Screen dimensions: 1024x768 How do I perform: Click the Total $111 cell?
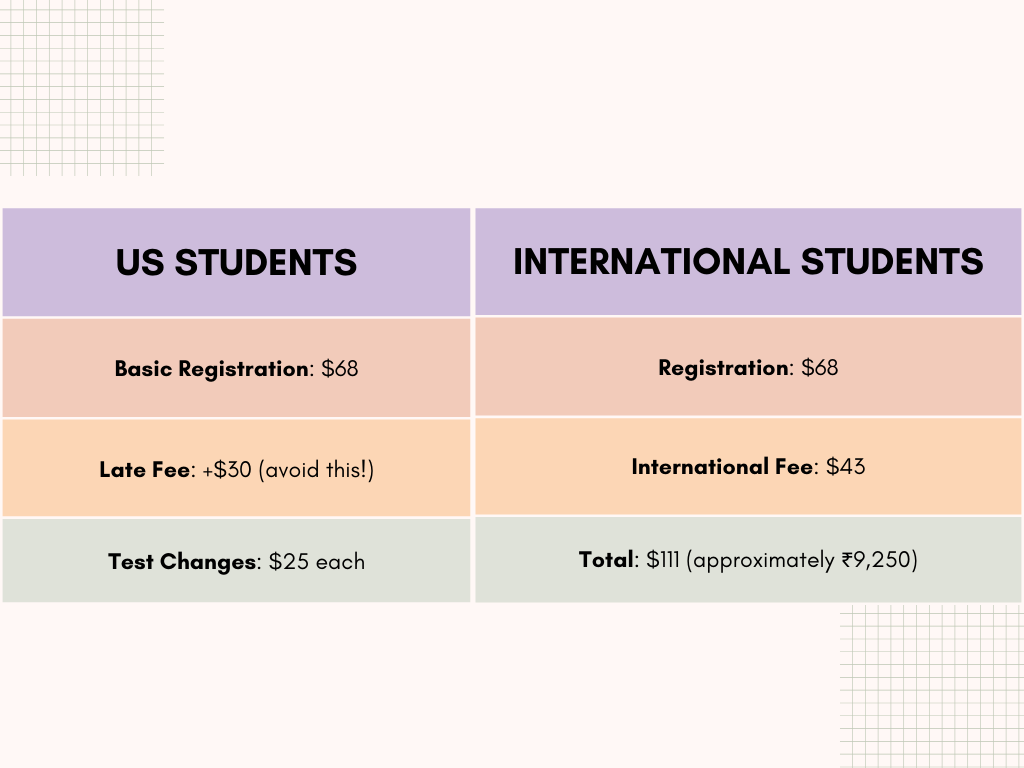(x=748, y=560)
